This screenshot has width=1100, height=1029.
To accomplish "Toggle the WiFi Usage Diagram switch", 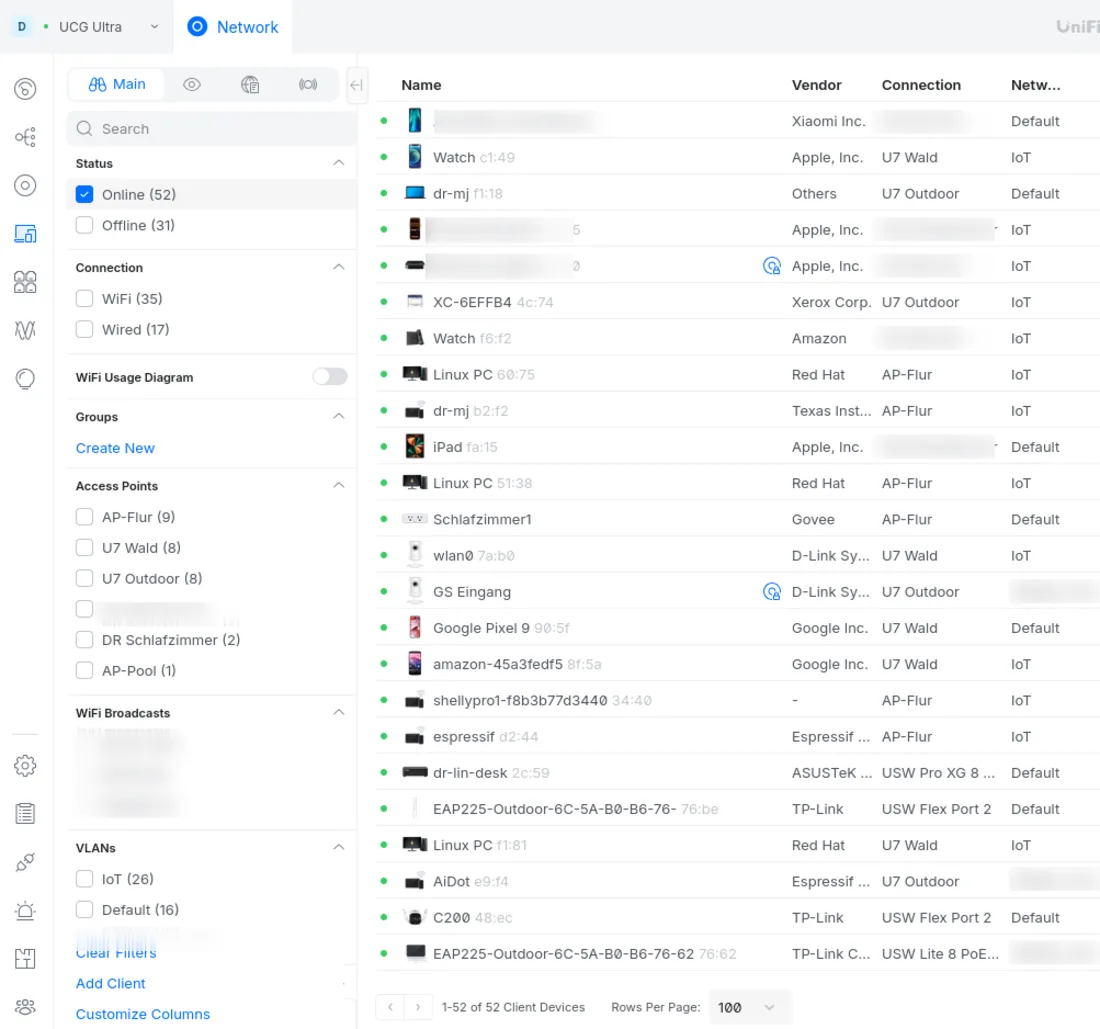I will tap(330, 377).
